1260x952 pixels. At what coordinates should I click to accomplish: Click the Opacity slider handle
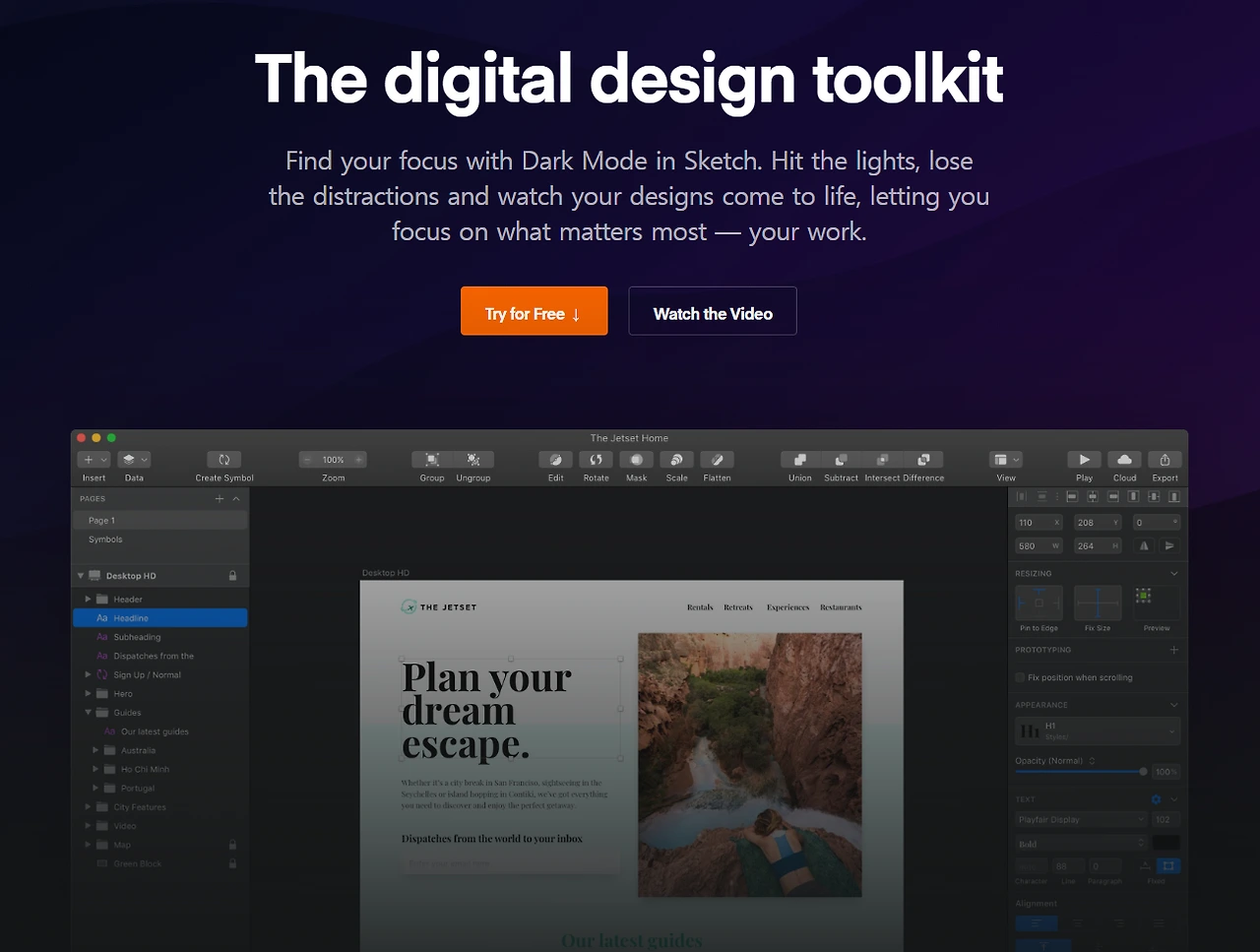point(1143,772)
